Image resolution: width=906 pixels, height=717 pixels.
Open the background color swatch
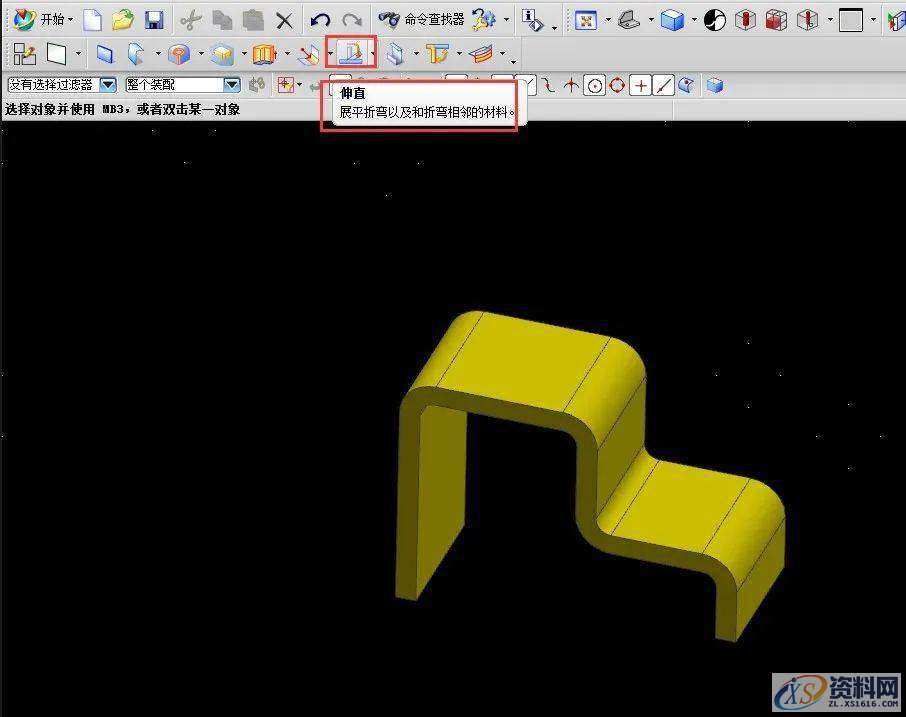[851, 20]
